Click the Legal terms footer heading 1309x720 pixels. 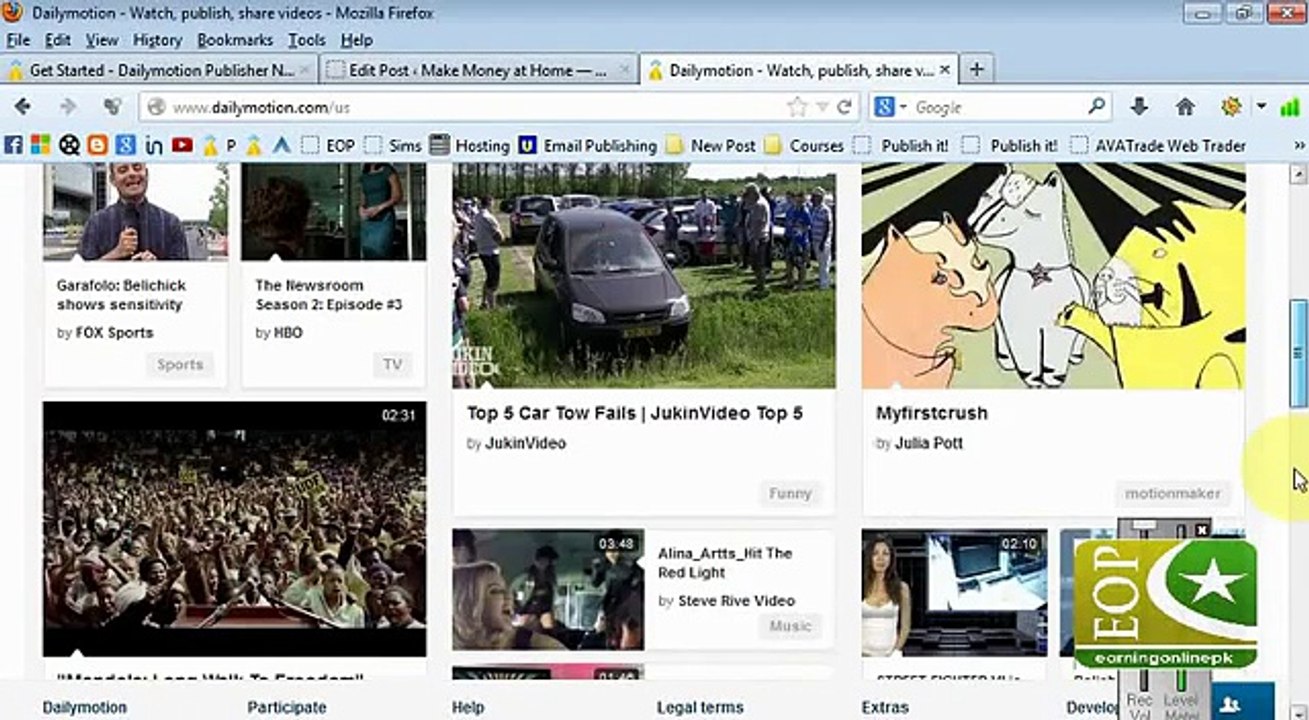700,707
